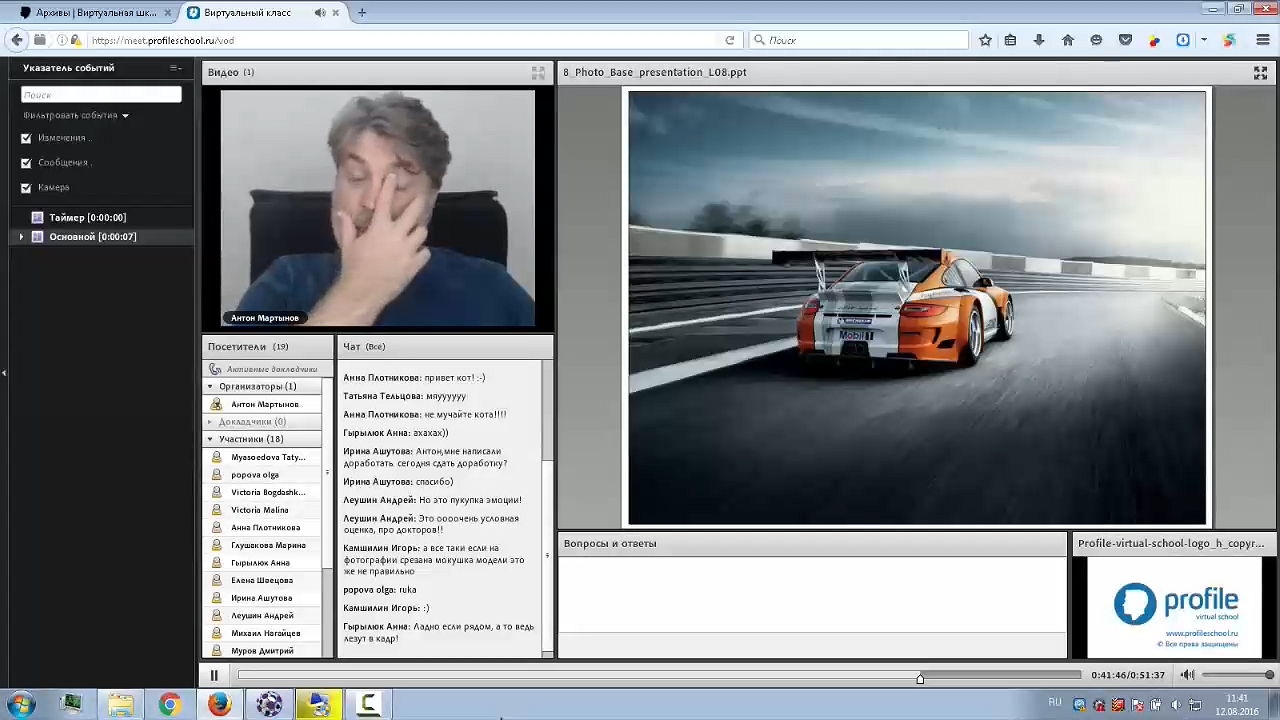The image size is (1280, 720).
Task: Select host Антон Мартынов in attendee list
Action: click(x=263, y=404)
